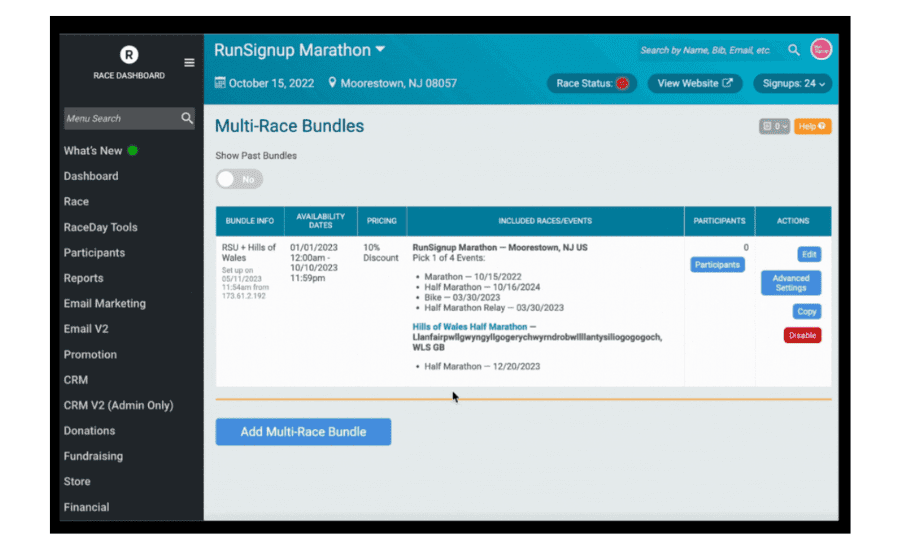Click the Half Marathon Relay — 03/30/2023 entry
The height and width of the screenshot is (550, 900).
pyautogui.click(x=494, y=308)
